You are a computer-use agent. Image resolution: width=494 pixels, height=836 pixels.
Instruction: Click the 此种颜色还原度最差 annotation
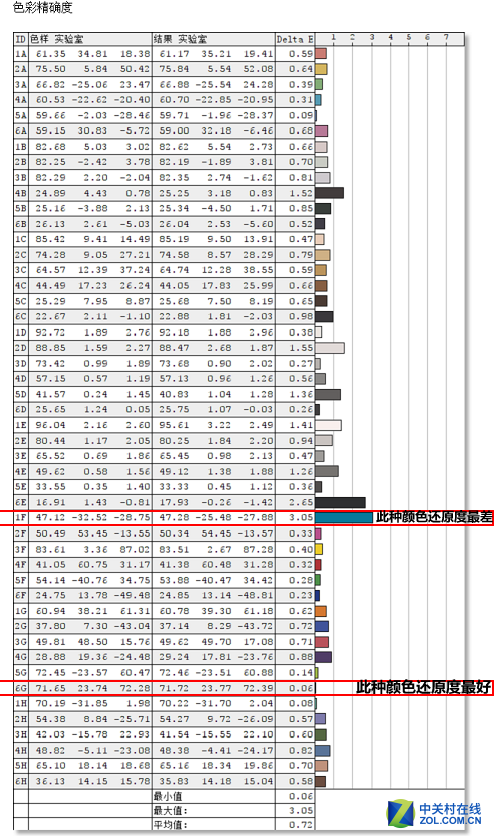point(434,517)
